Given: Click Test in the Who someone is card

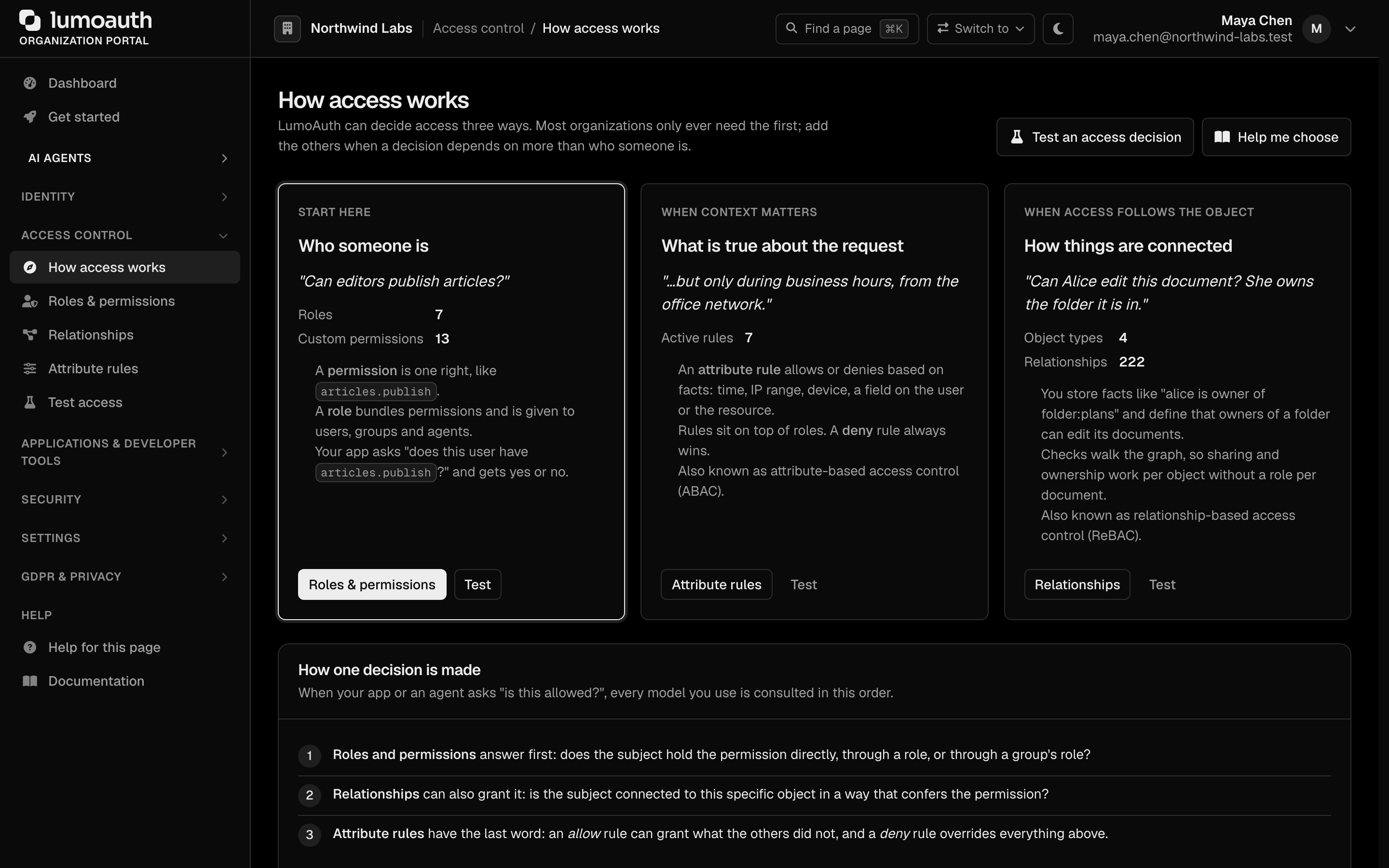Looking at the screenshot, I should click(x=477, y=584).
